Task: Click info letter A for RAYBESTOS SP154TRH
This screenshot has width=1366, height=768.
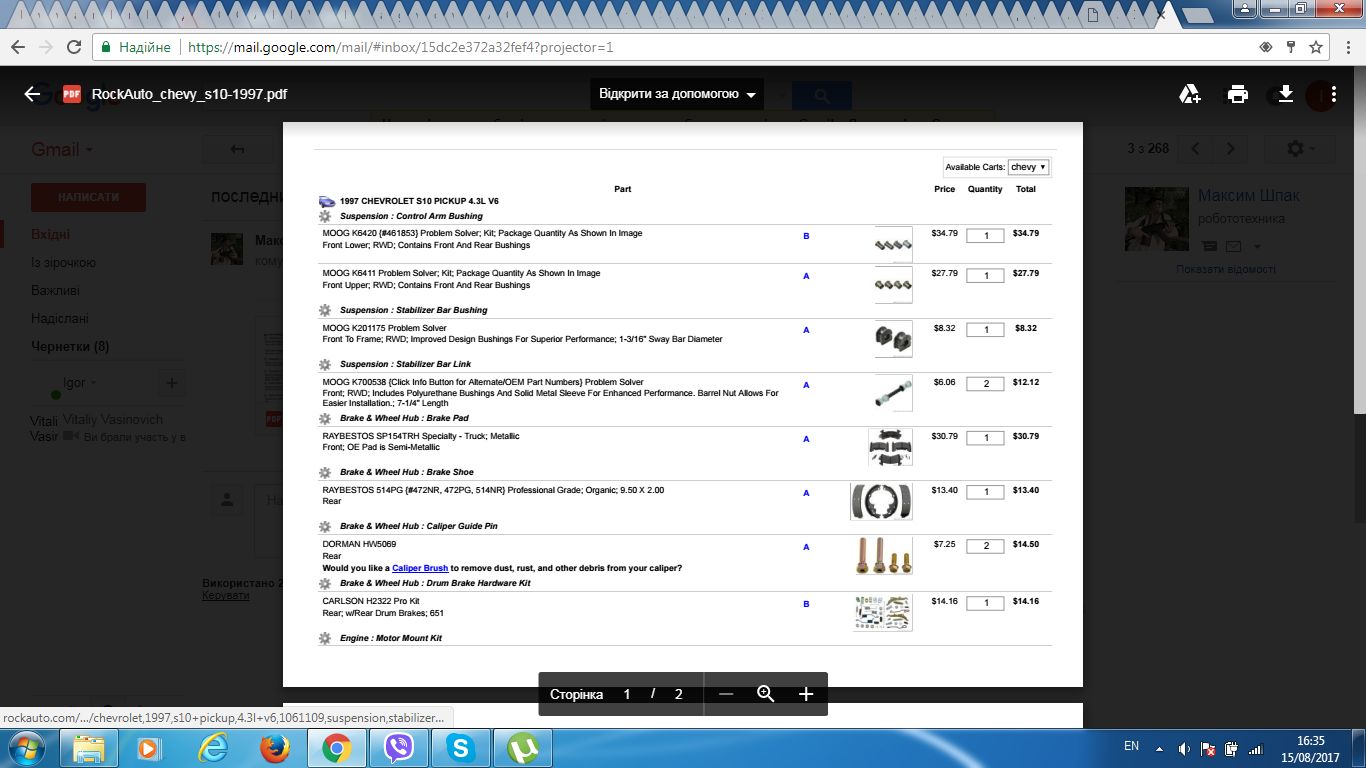Action: 806,439
